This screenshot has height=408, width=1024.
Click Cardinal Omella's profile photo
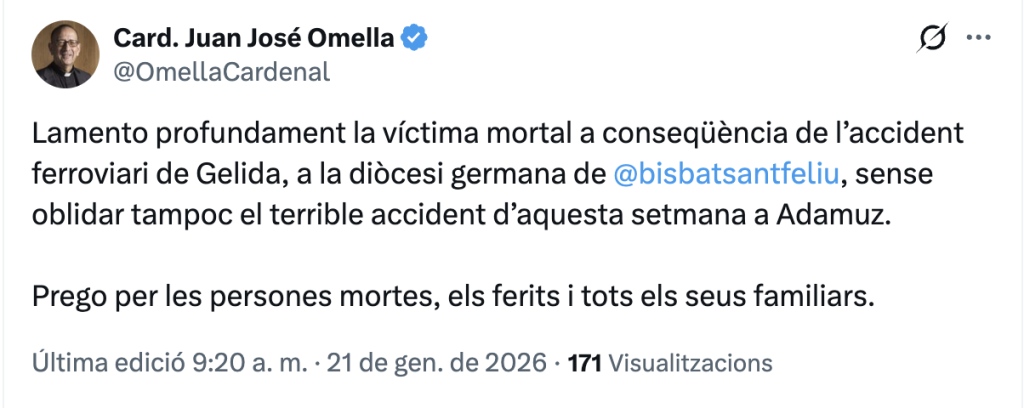[x=65, y=55]
